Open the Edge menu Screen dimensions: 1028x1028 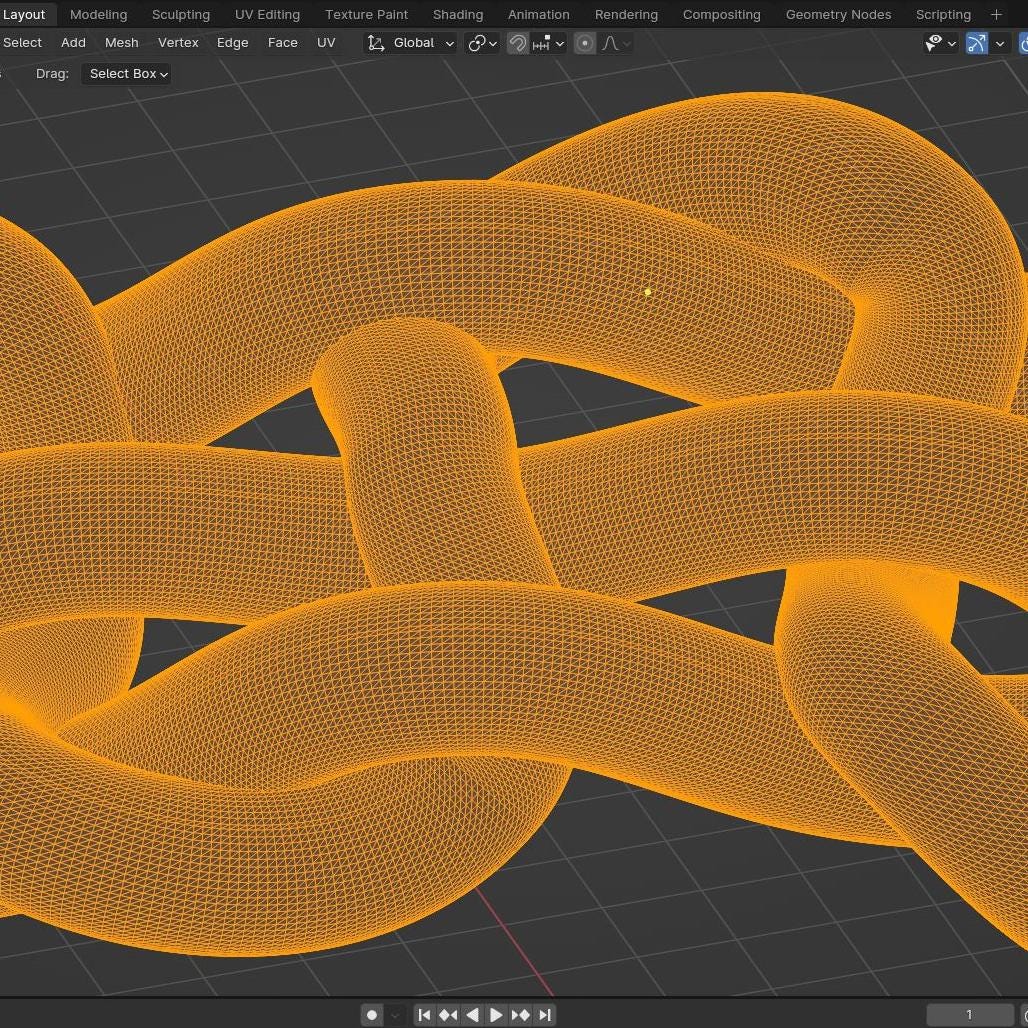233,43
